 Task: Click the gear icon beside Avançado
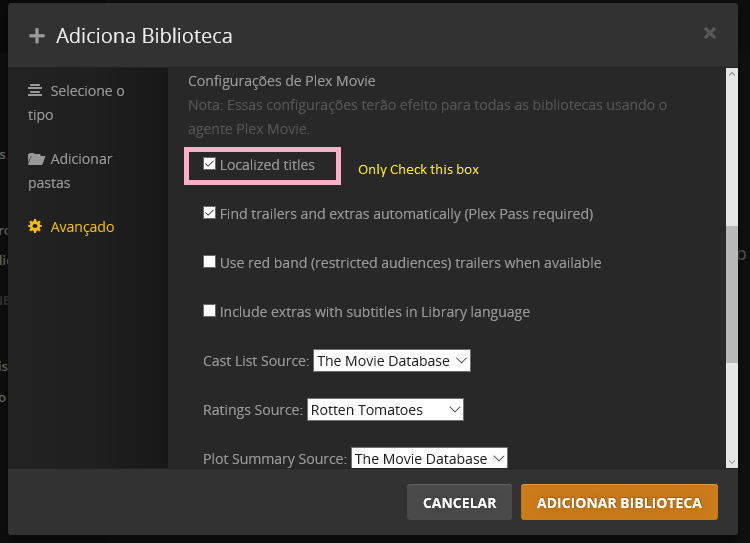[x=35, y=226]
